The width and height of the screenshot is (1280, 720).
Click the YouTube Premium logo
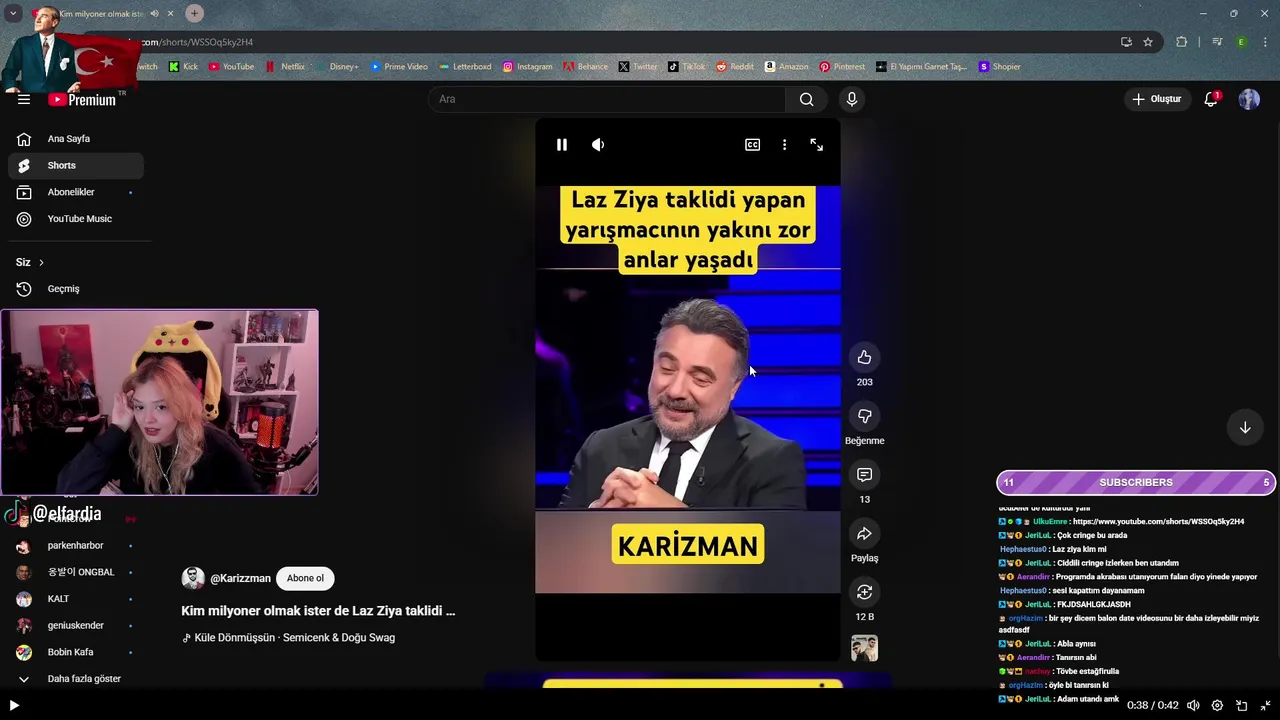pyautogui.click(x=83, y=99)
